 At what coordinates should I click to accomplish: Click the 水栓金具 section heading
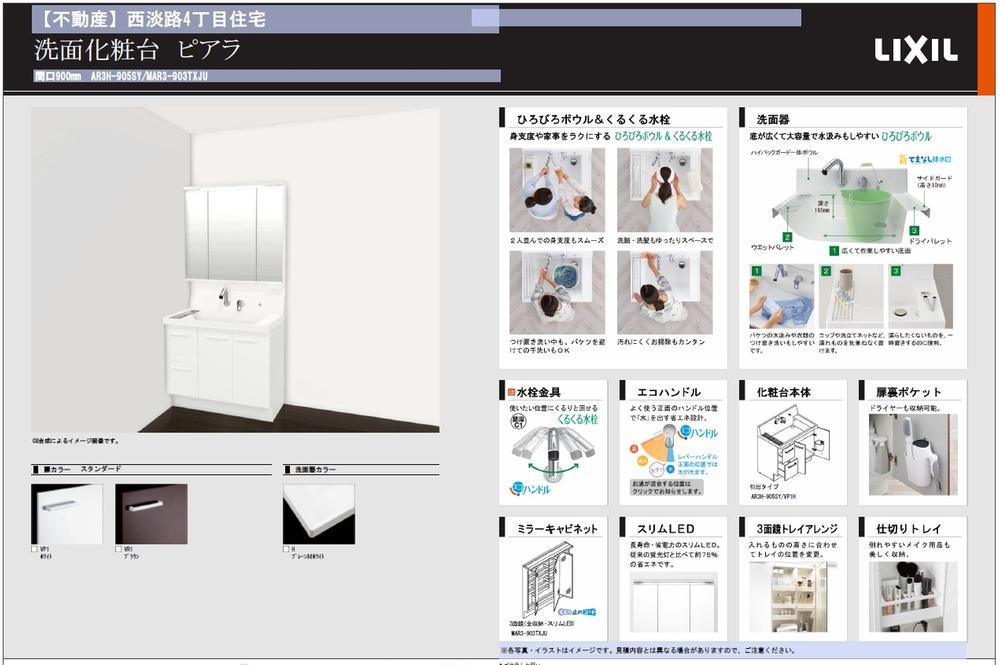[538, 392]
